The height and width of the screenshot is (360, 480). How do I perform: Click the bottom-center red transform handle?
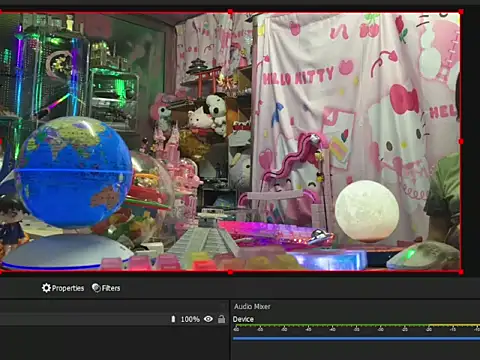(230, 272)
